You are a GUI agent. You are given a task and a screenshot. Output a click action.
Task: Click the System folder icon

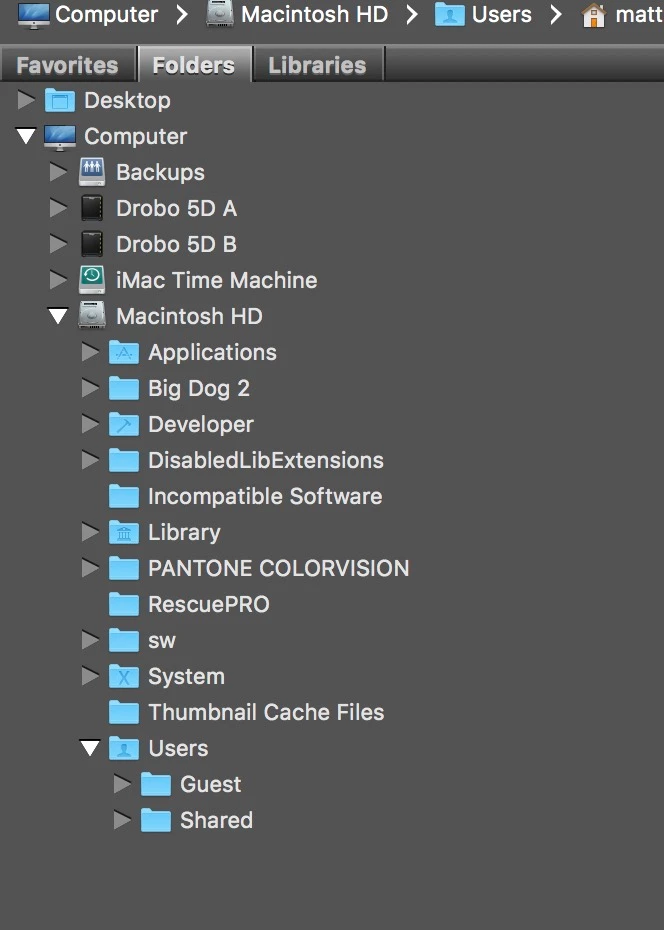tap(124, 677)
